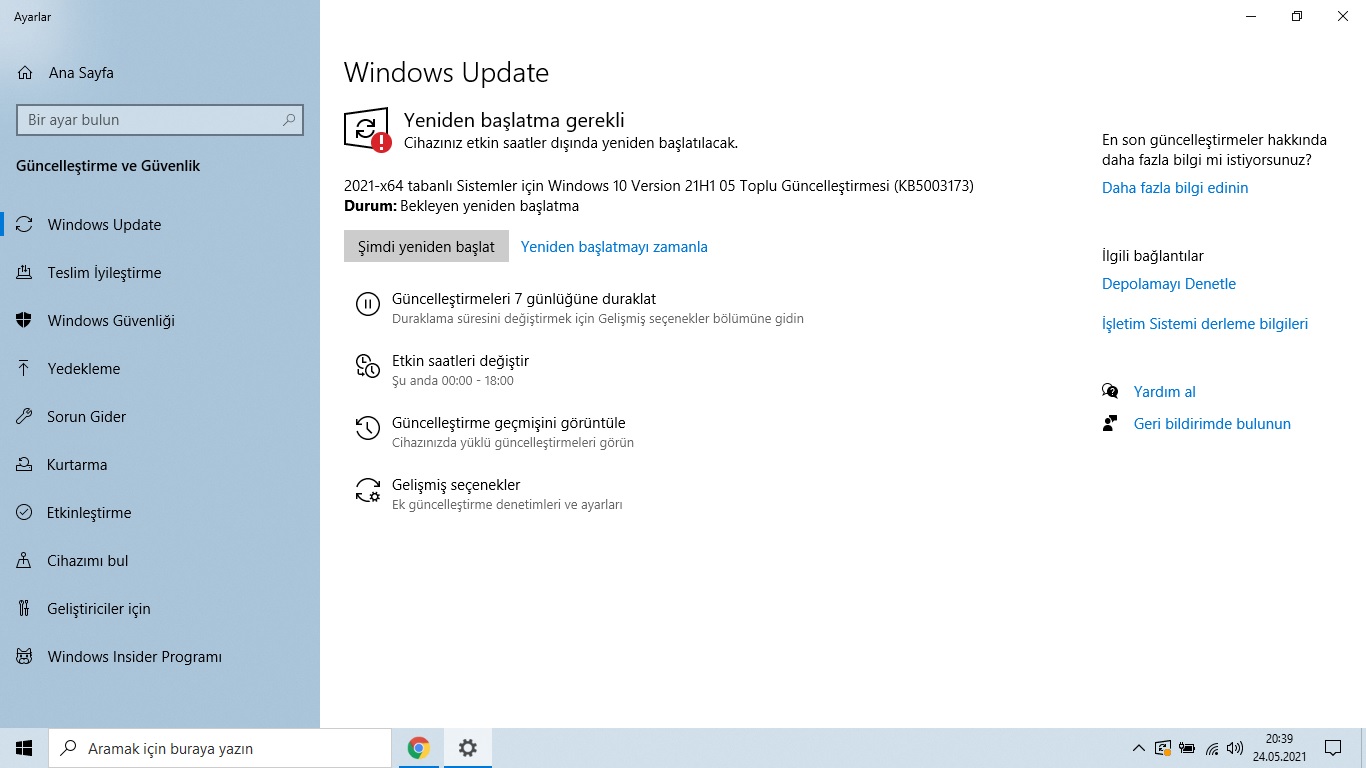Open the notification action center
Image resolution: width=1366 pixels, height=768 pixels.
coord(1333,748)
